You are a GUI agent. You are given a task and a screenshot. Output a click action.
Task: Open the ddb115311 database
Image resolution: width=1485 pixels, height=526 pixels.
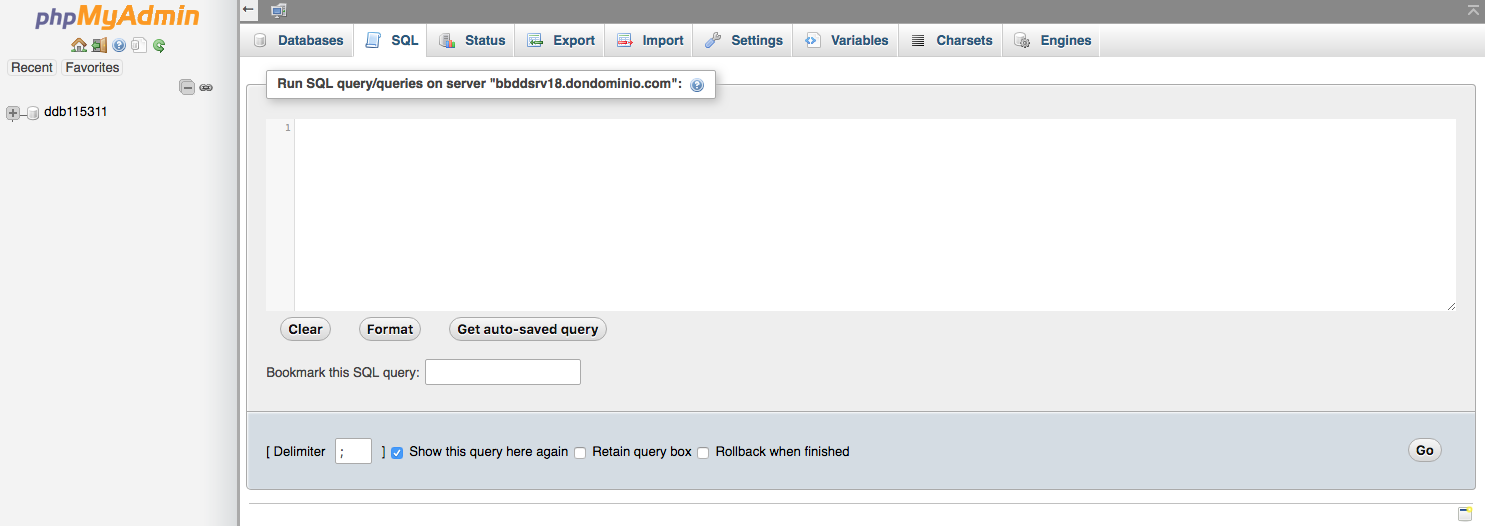(x=76, y=112)
